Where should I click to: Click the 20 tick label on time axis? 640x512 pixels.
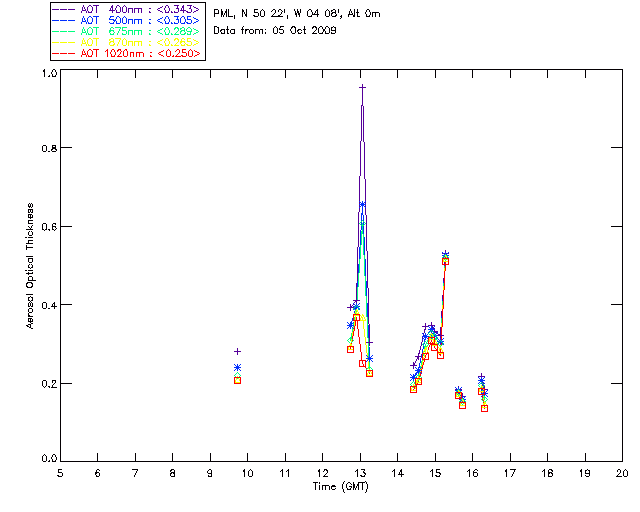[x=622, y=472]
